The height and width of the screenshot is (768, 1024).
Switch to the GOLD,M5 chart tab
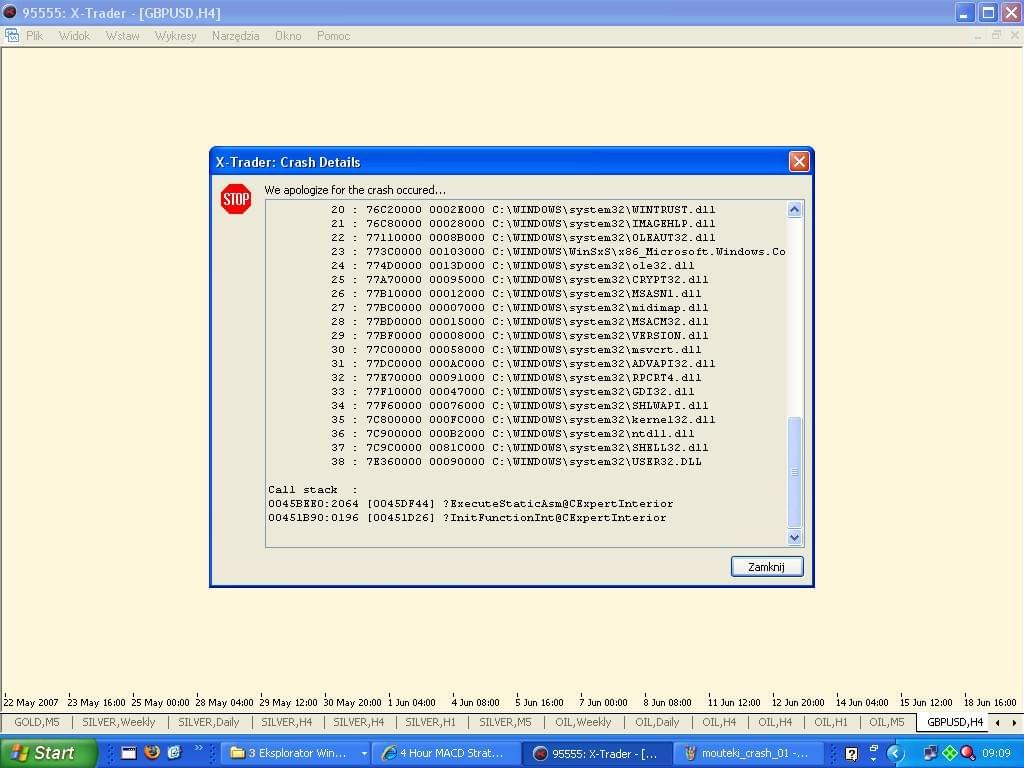pos(37,722)
